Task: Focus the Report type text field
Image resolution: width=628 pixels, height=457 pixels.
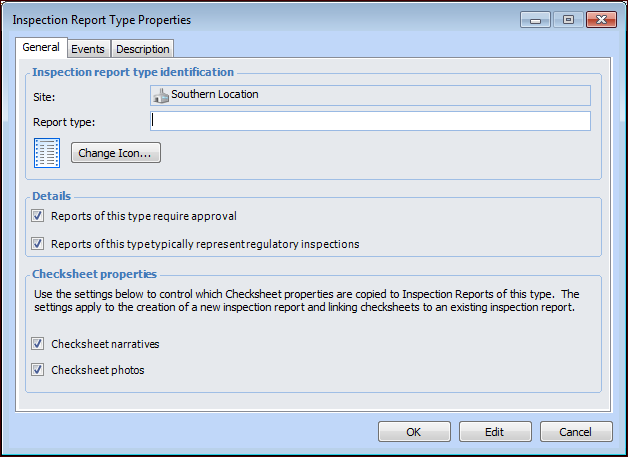Action: [370, 121]
